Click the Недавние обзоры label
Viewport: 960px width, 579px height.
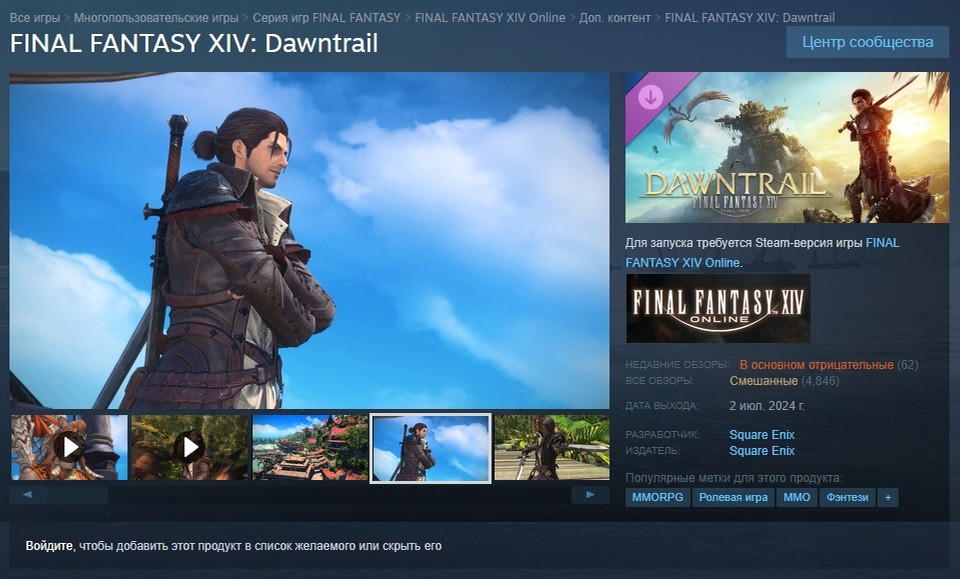coord(677,365)
